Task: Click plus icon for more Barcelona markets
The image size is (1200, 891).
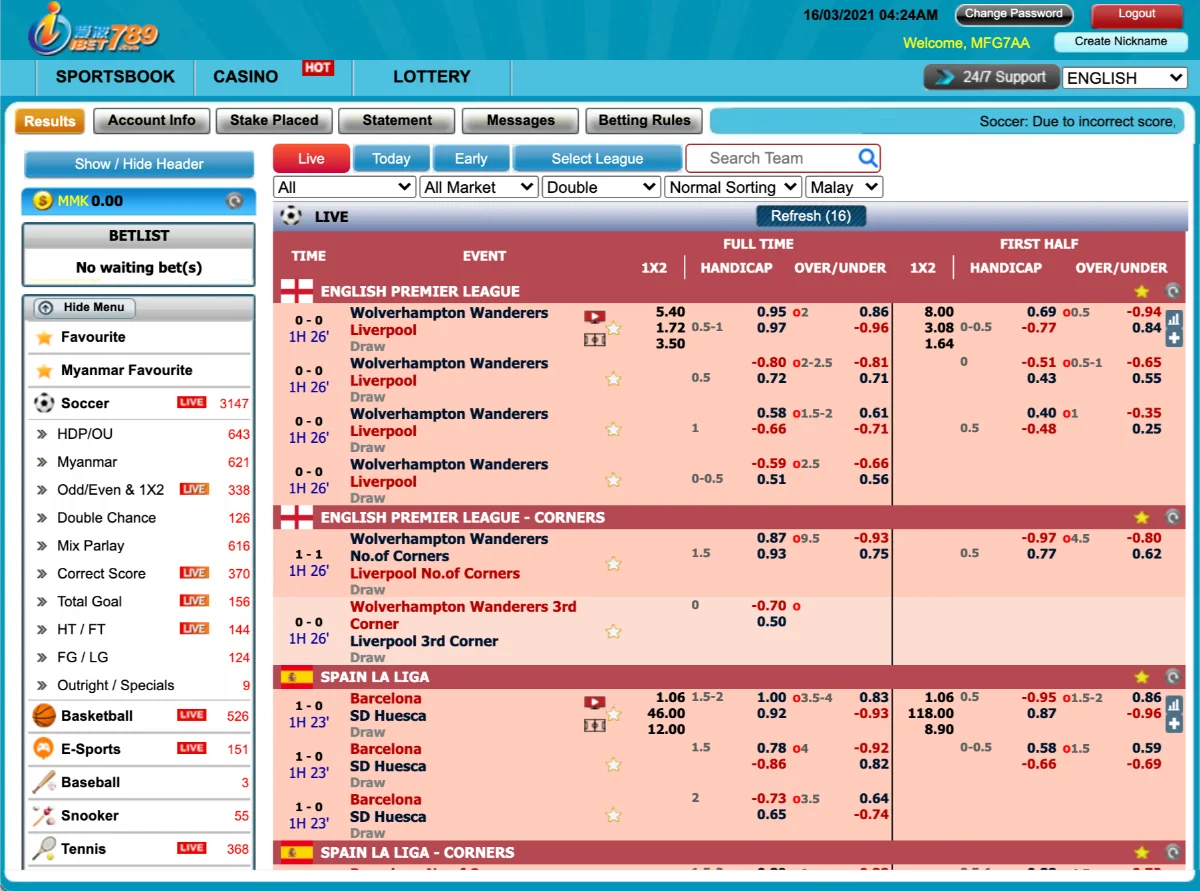Action: click(1174, 724)
